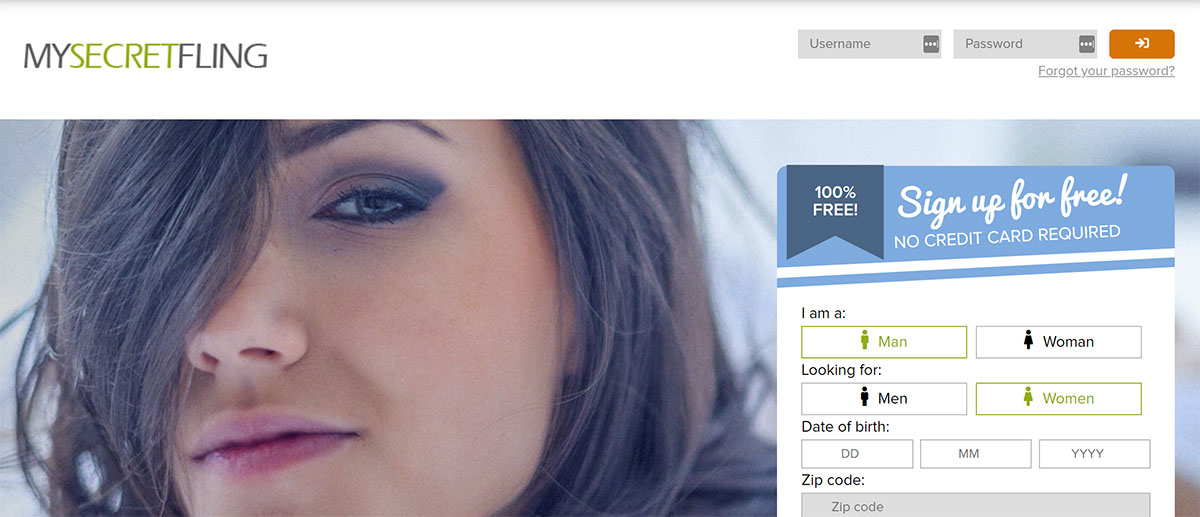Screen dimensions: 1200x517
Task: Select Woman under I am a
Action: [x=1058, y=342]
